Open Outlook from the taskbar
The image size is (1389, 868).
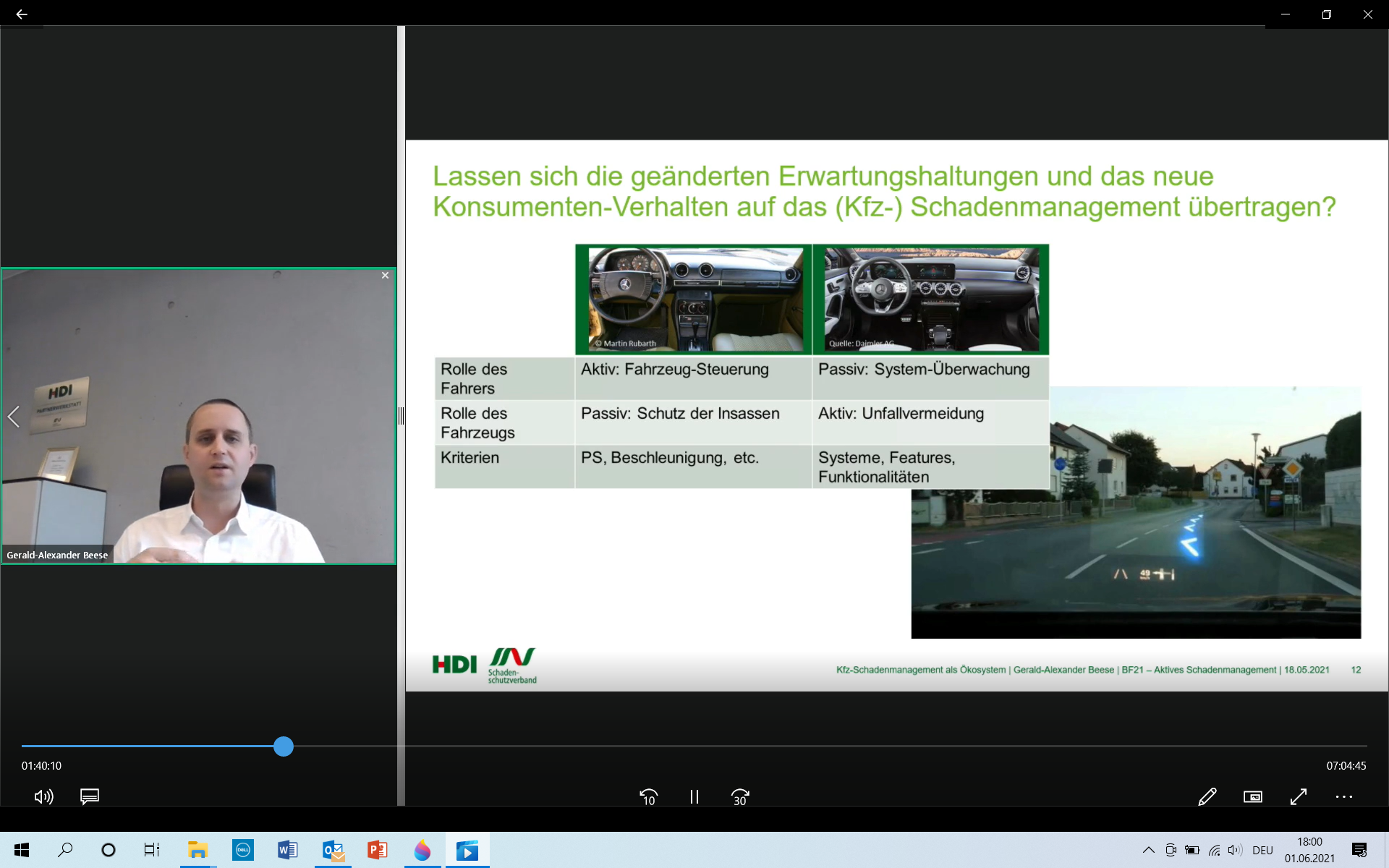click(x=333, y=850)
